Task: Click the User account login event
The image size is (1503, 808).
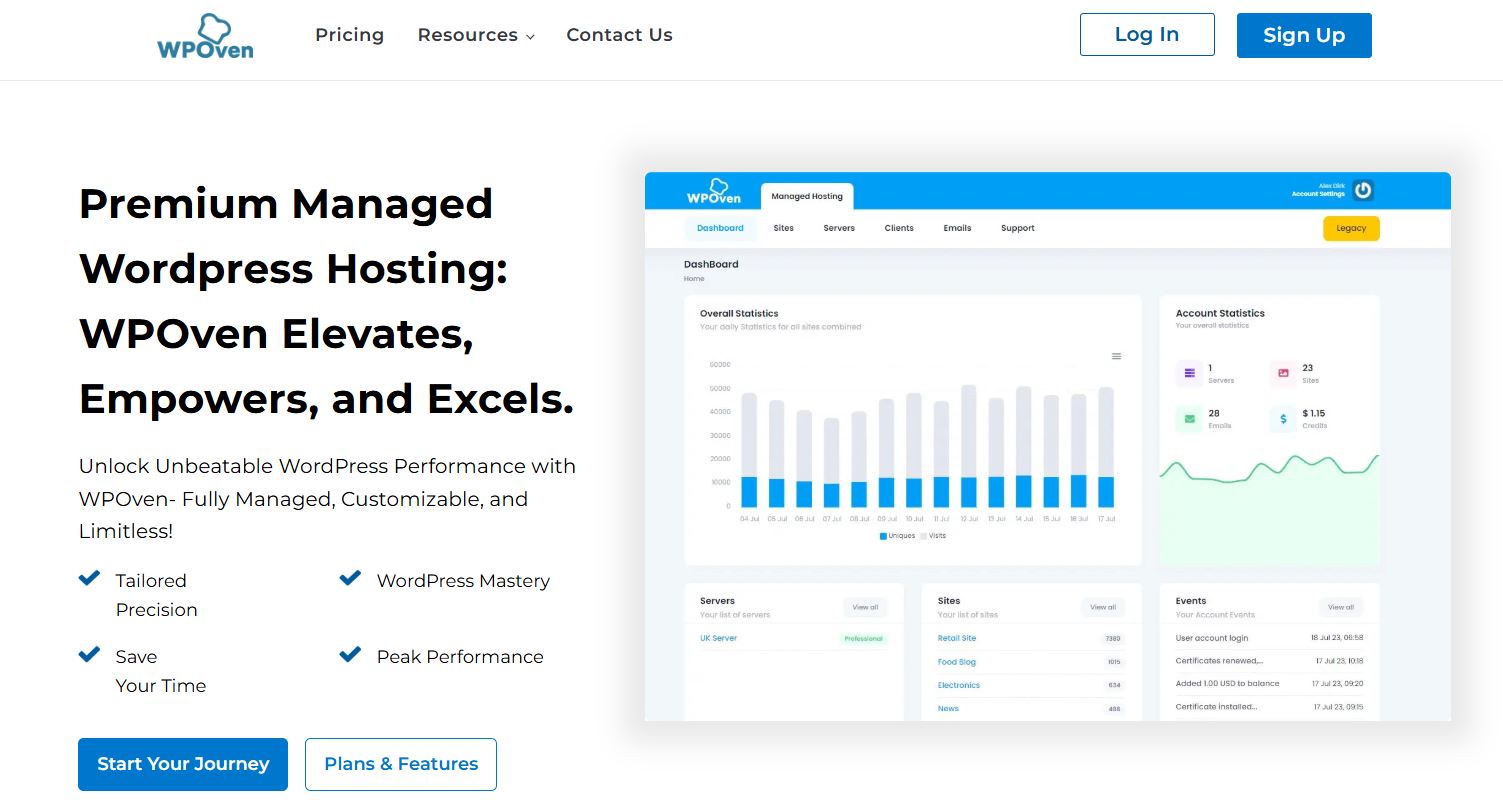Action: click(x=1212, y=638)
